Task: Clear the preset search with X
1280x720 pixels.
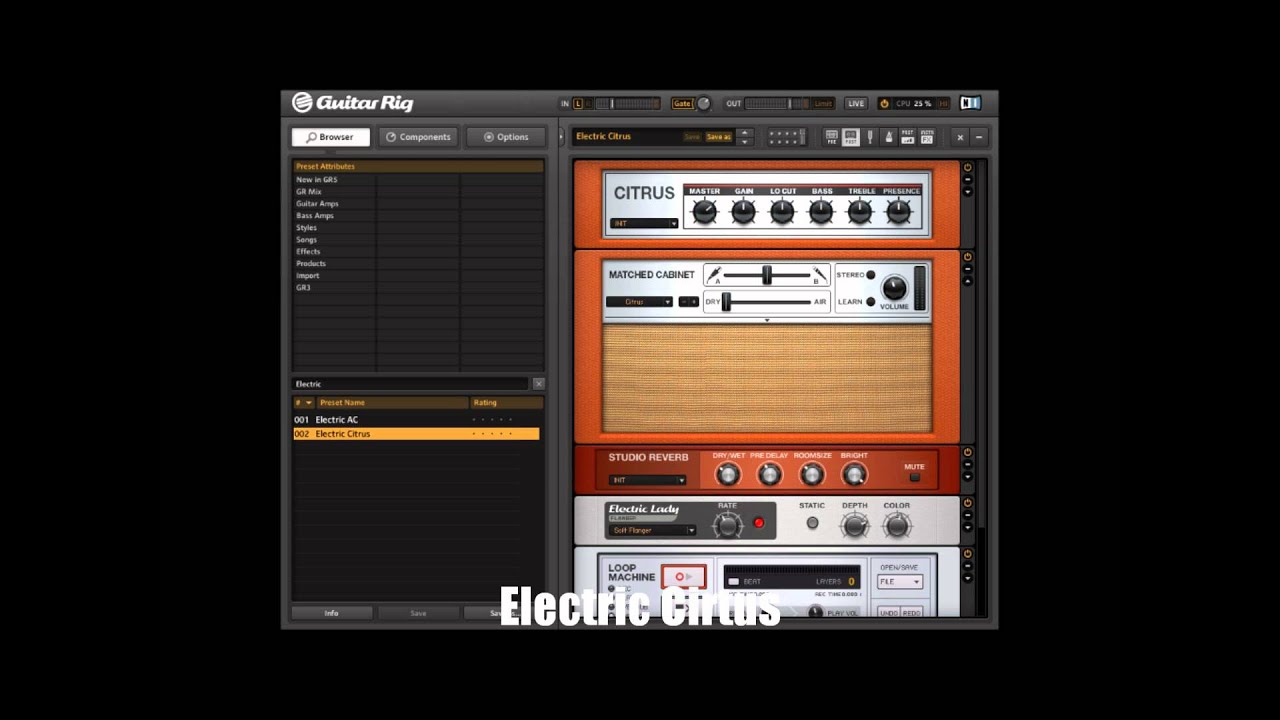Action: tap(539, 384)
